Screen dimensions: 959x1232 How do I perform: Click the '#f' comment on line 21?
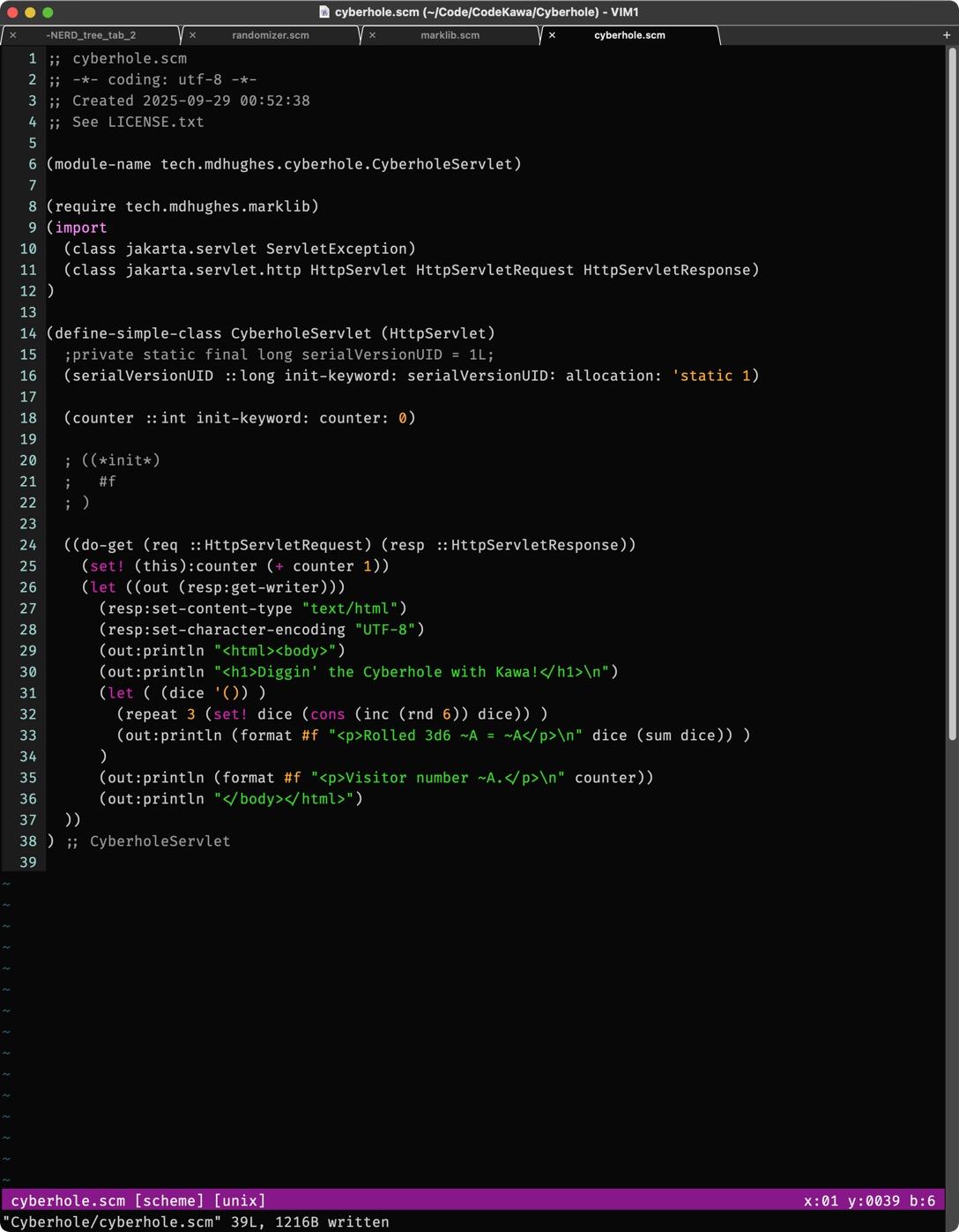click(x=108, y=482)
